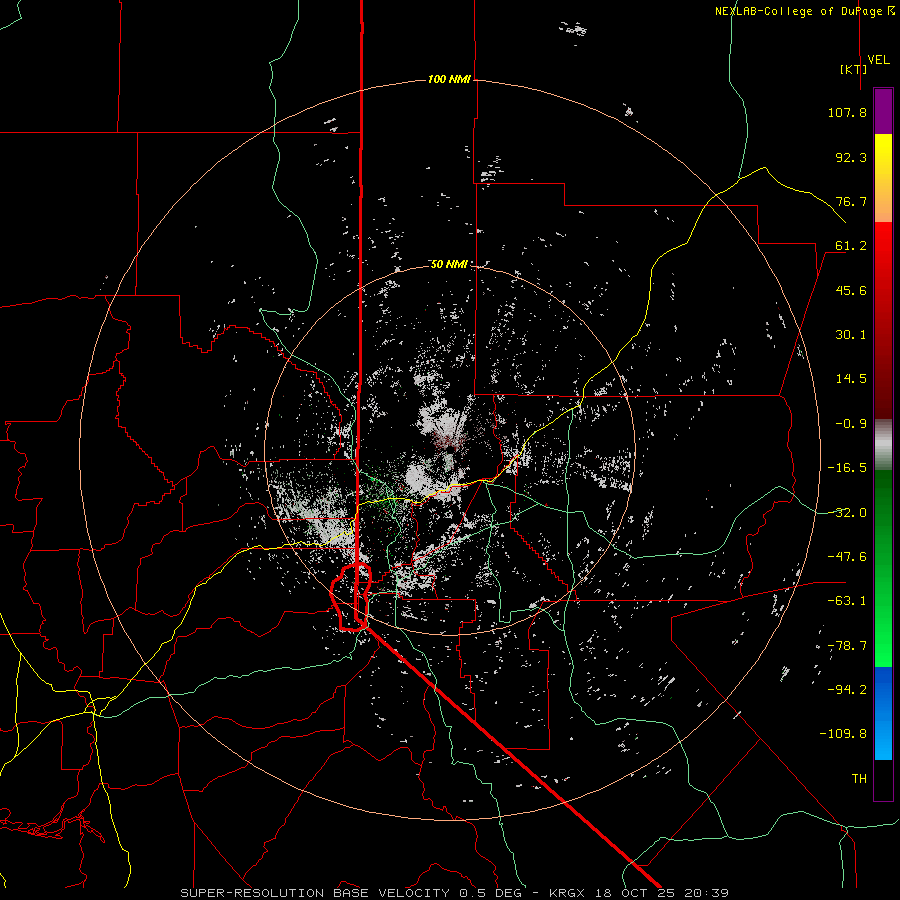Image resolution: width=900 pixels, height=900 pixels.
Task: Select the 92.3 scale value
Action: (851, 157)
